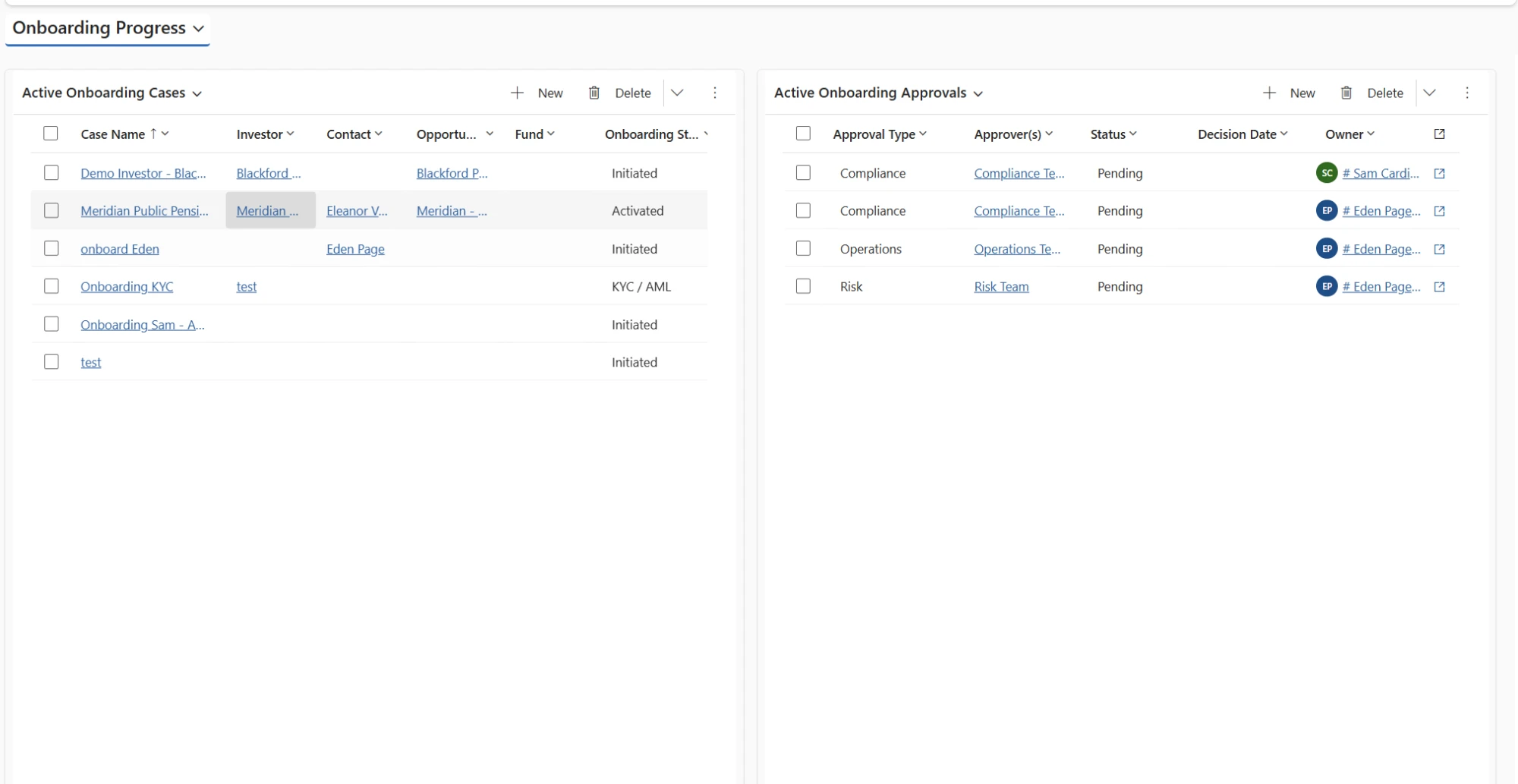
Task: Open the # Sam Cardi... owner link
Action: click(x=1381, y=173)
